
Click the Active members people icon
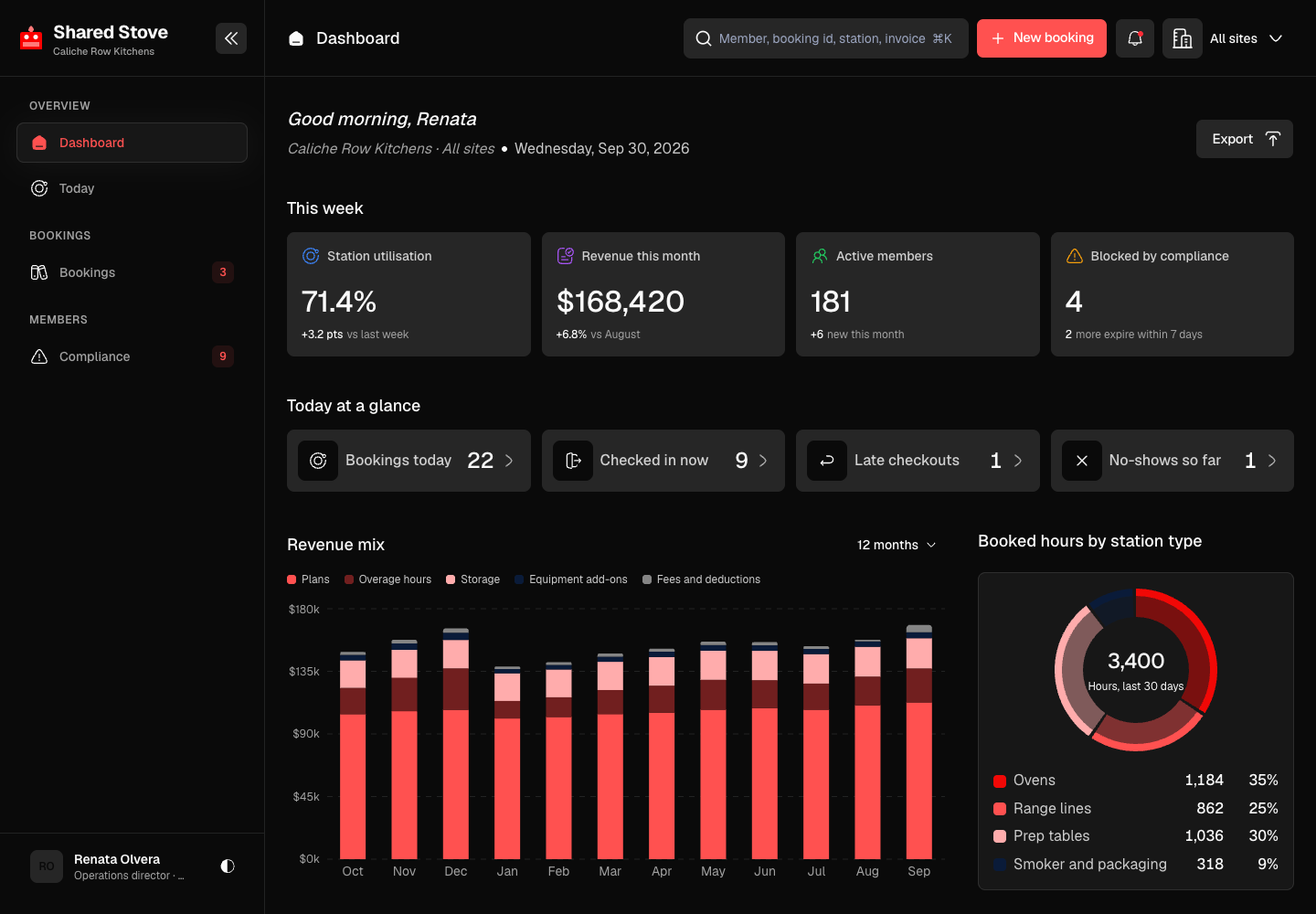click(x=820, y=256)
